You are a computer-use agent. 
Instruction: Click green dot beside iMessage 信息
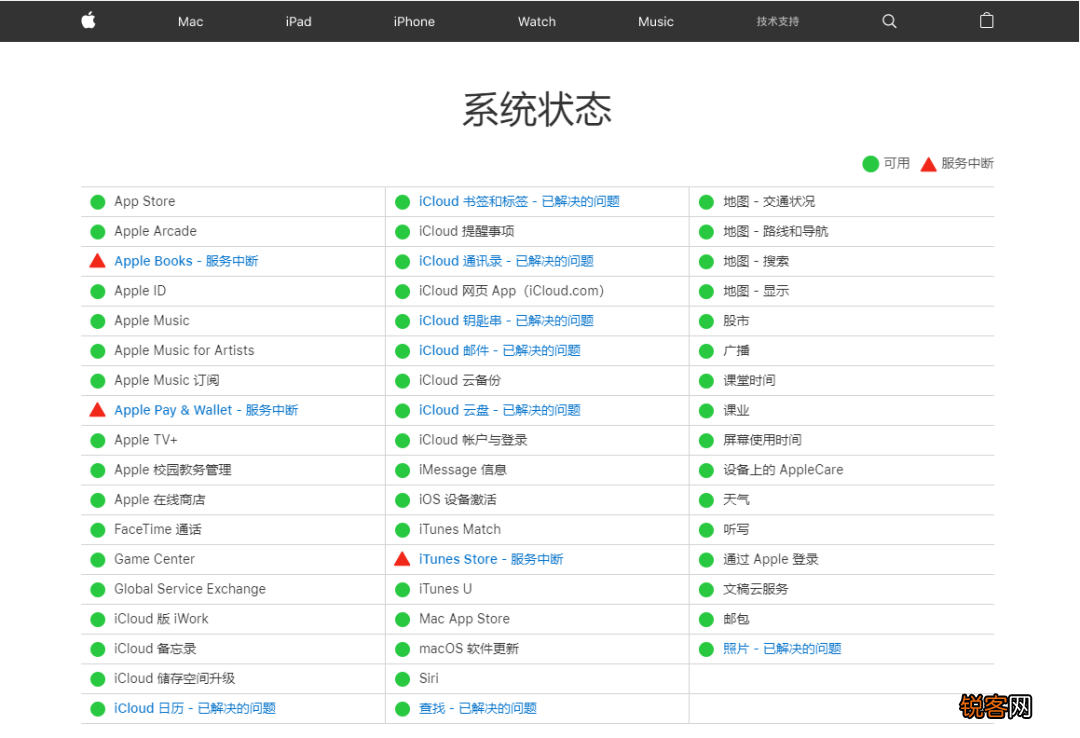coord(402,470)
